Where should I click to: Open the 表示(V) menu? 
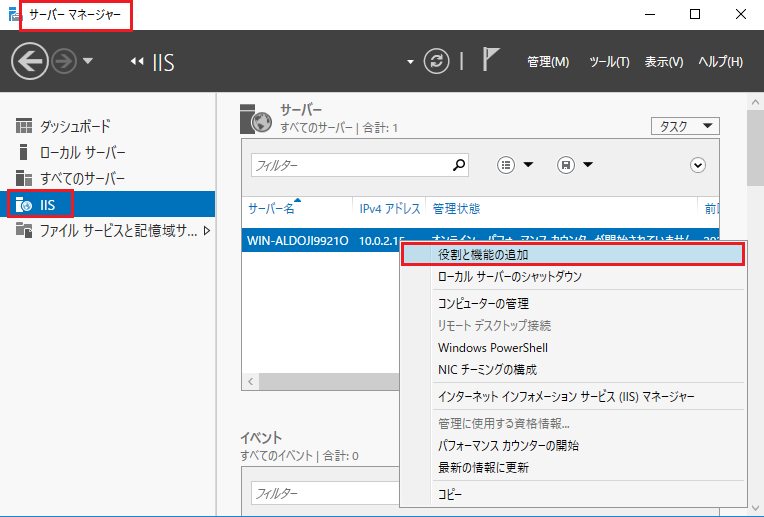coord(664,62)
